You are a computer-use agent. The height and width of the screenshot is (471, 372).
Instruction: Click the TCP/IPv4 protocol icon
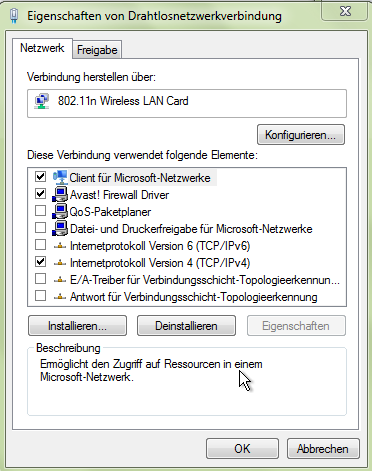point(60,263)
